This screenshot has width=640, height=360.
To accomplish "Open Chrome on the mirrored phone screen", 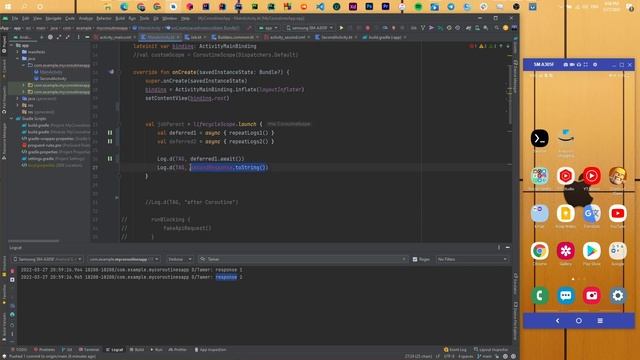I will click(x=540, y=251).
